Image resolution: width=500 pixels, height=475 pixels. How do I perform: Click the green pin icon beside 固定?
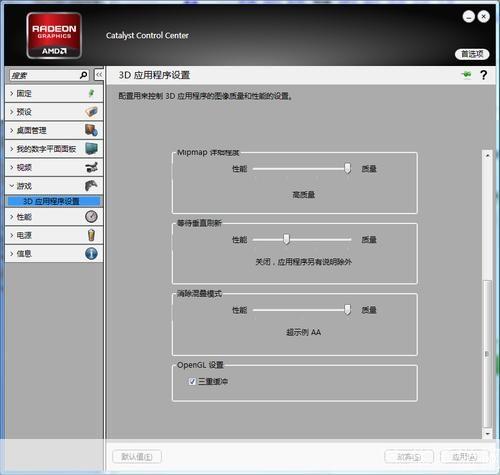pos(91,93)
